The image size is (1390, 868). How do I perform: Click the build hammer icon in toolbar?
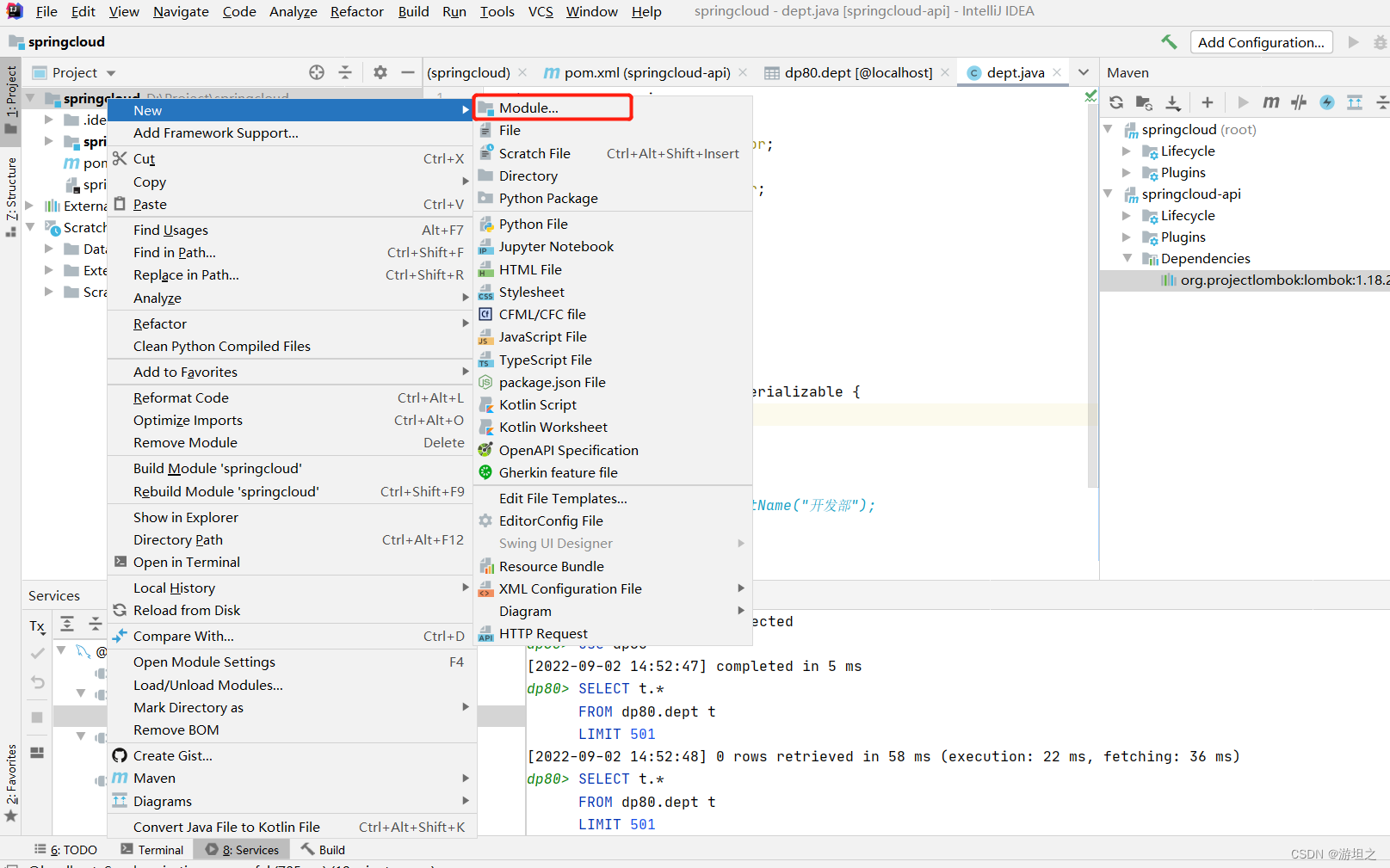click(x=1169, y=42)
